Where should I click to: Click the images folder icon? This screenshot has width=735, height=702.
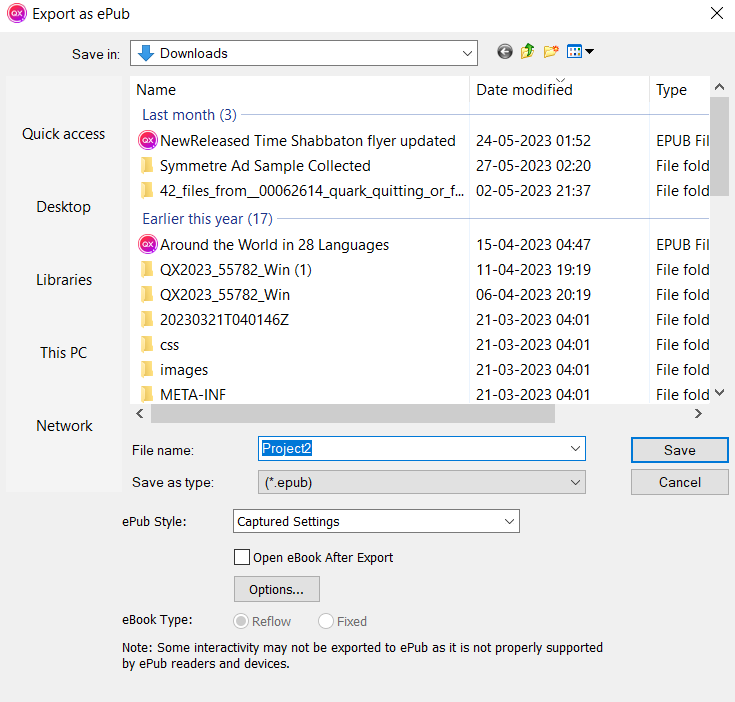point(147,370)
